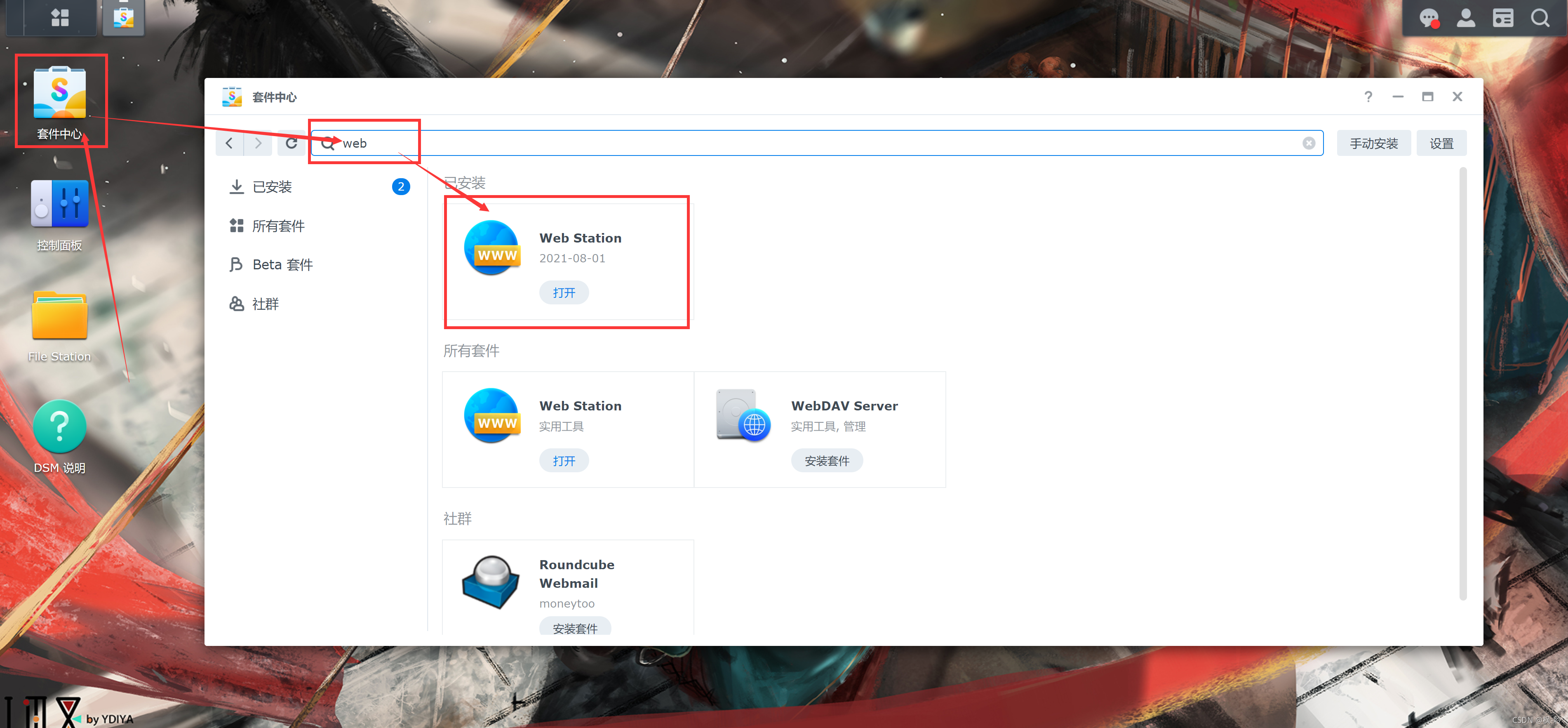Viewport: 1568px width, 728px height.
Task: Open the user account options icon
Action: point(1466,18)
